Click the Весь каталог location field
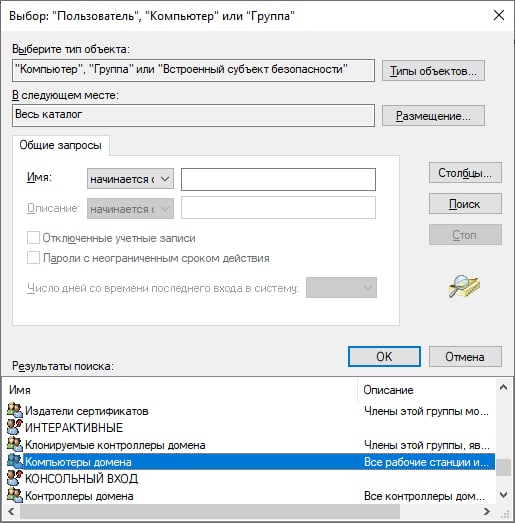The height and width of the screenshot is (523, 515). tap(193, 115)
